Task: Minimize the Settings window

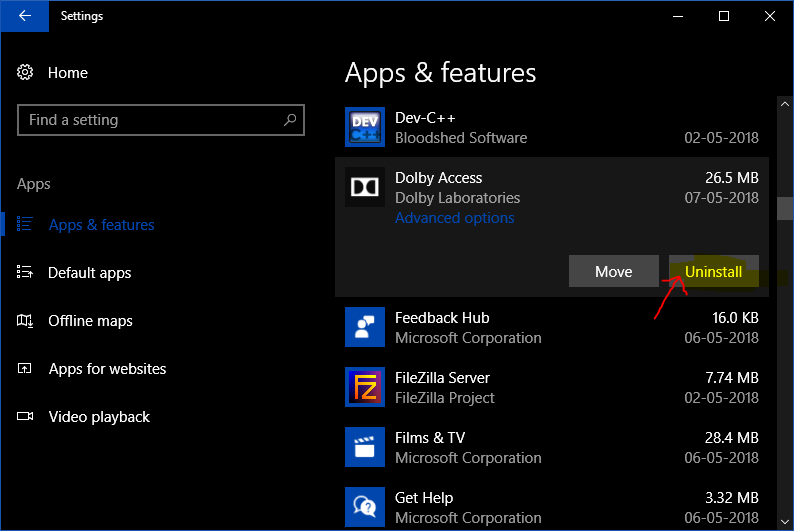Action: pos(678,16)
